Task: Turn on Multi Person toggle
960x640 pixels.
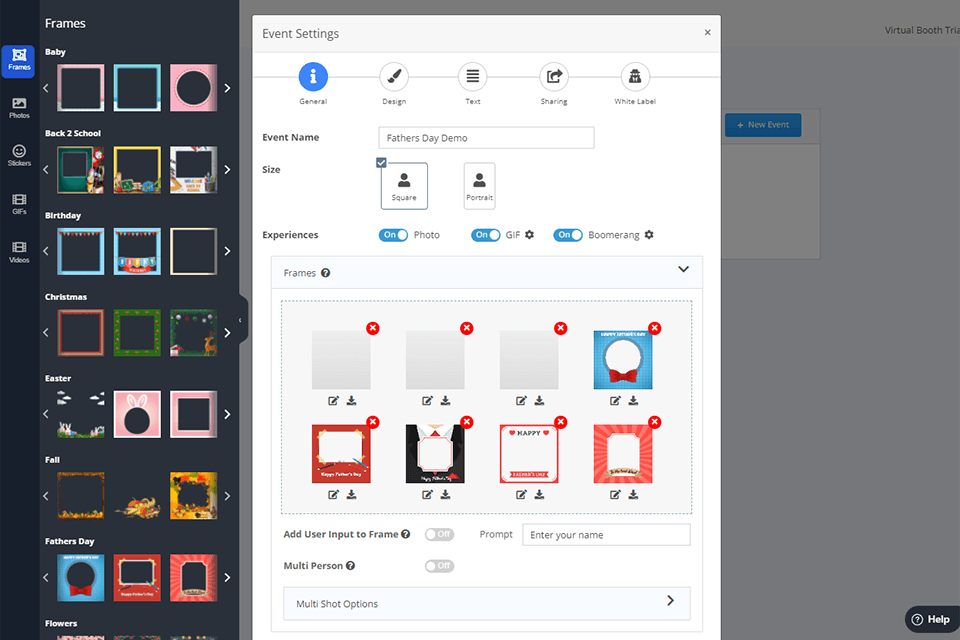Action: tap(439, 566)
